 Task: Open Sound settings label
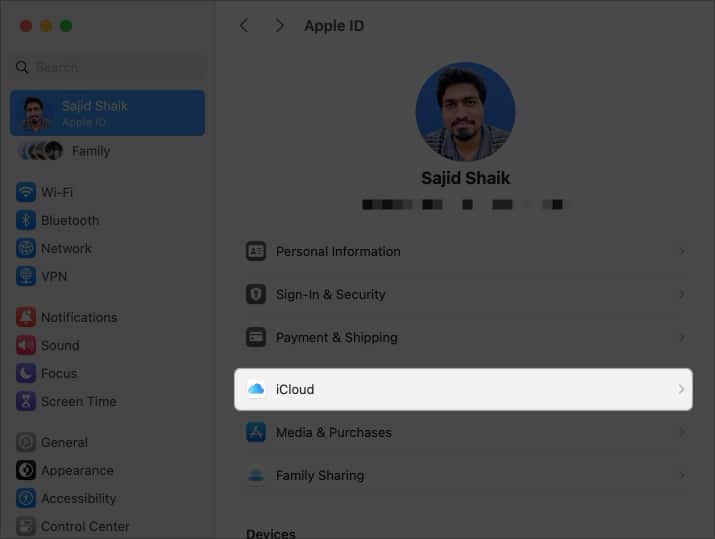pos(60,346)
